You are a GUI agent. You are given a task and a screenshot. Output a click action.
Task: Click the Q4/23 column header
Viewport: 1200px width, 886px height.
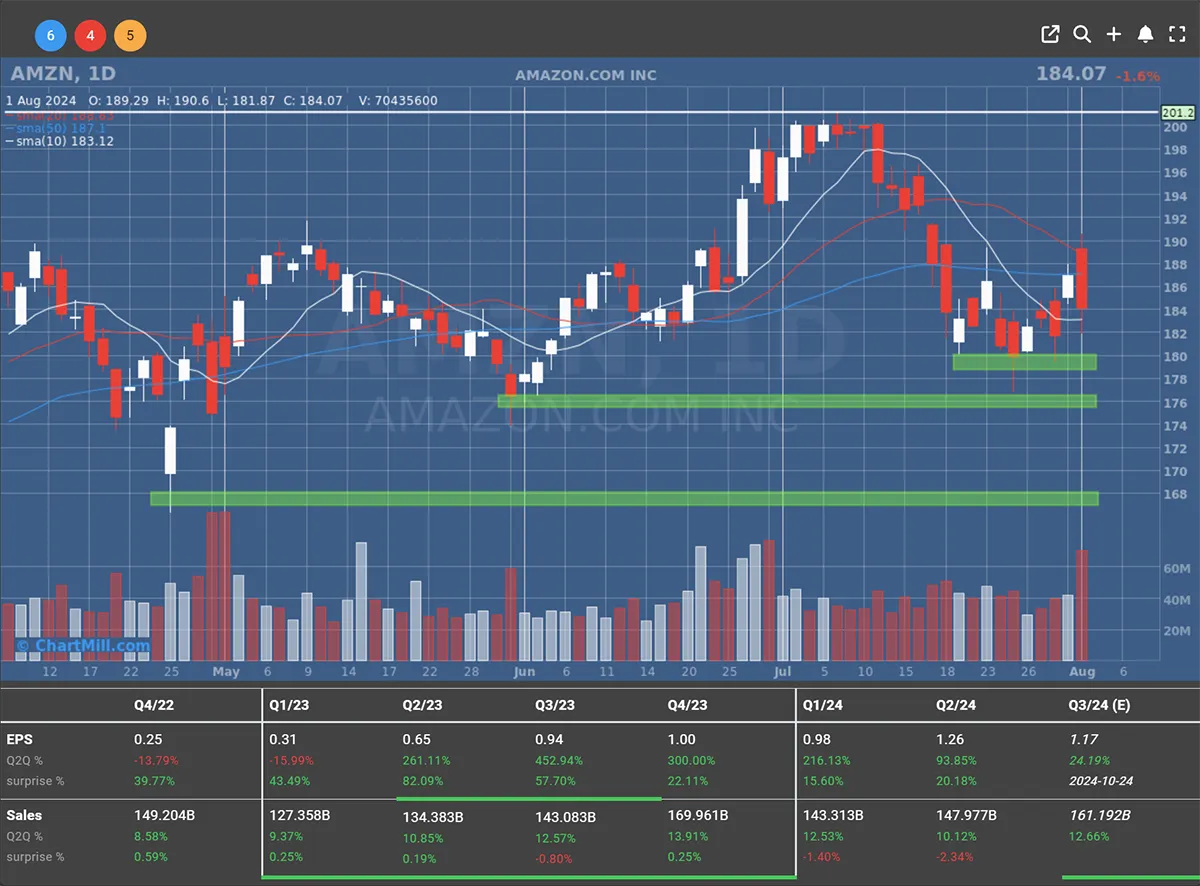[688, 705]
